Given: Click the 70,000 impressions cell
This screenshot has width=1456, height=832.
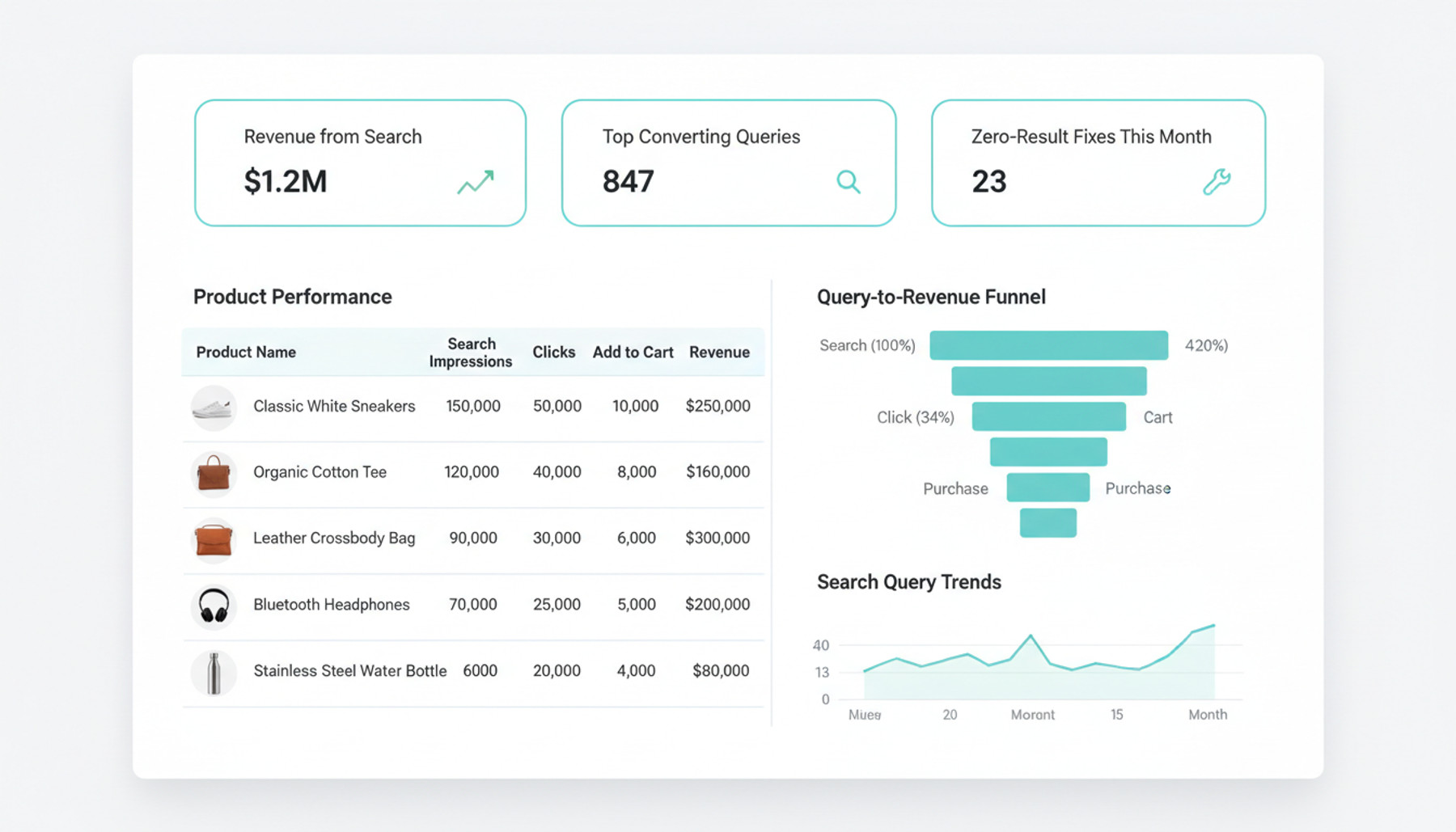Looking at the screenshot, I should [473, 605].
